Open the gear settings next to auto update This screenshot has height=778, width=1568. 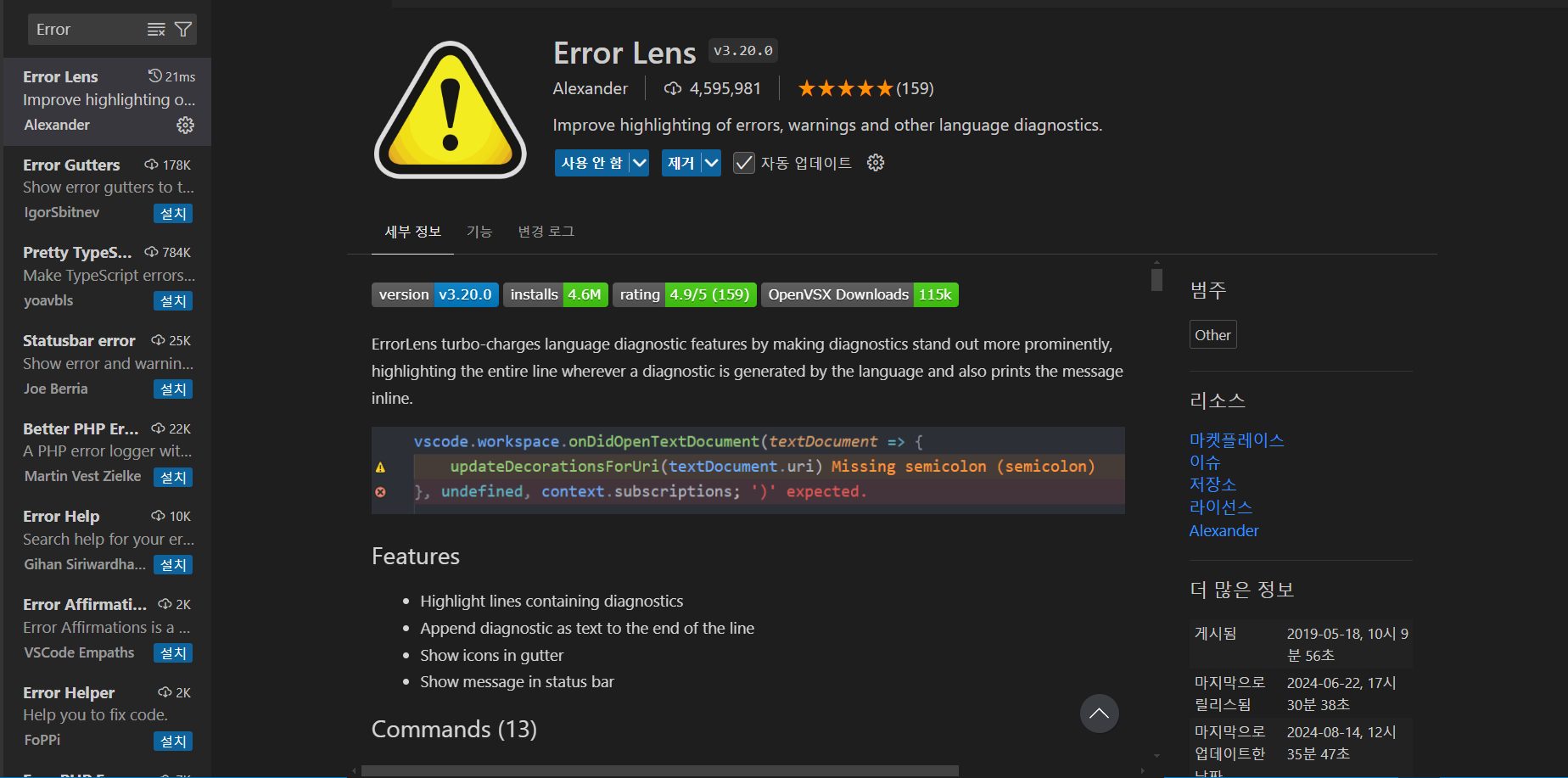[x=876, y=163]
